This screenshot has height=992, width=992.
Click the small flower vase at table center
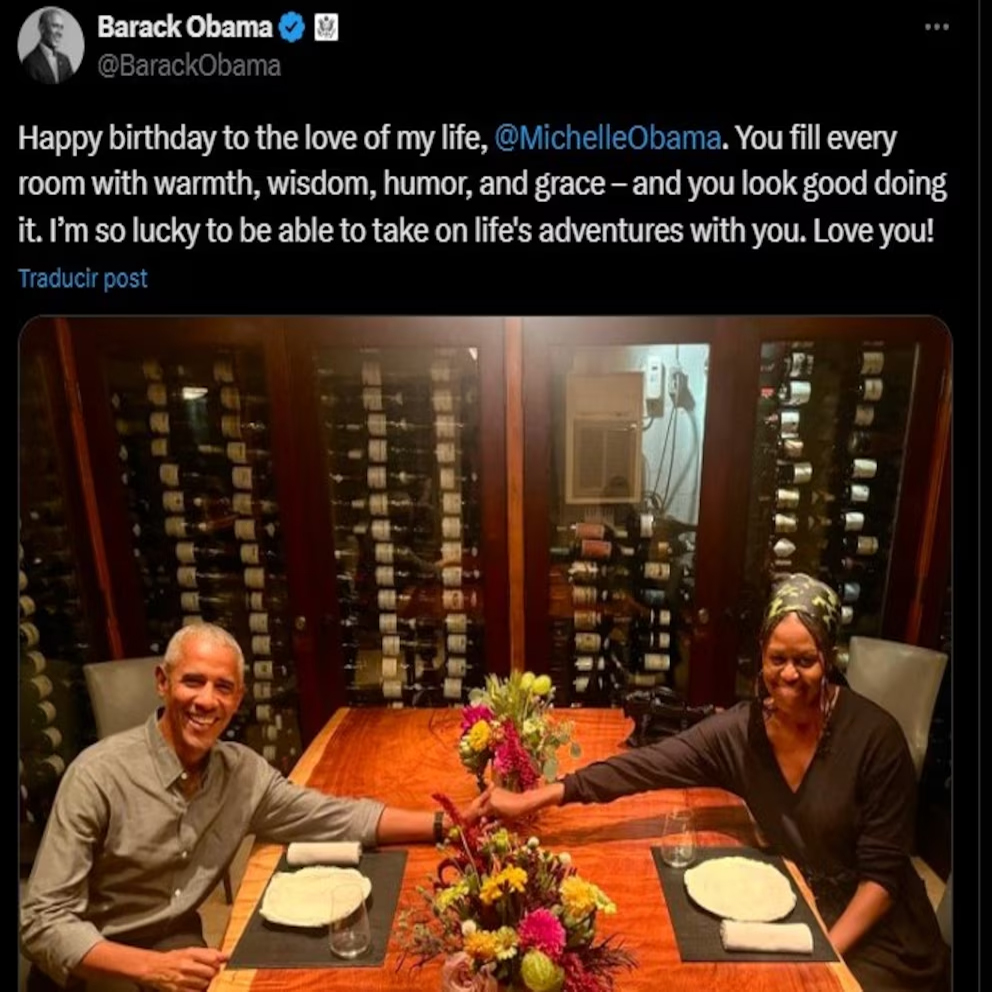click(511, 731)
